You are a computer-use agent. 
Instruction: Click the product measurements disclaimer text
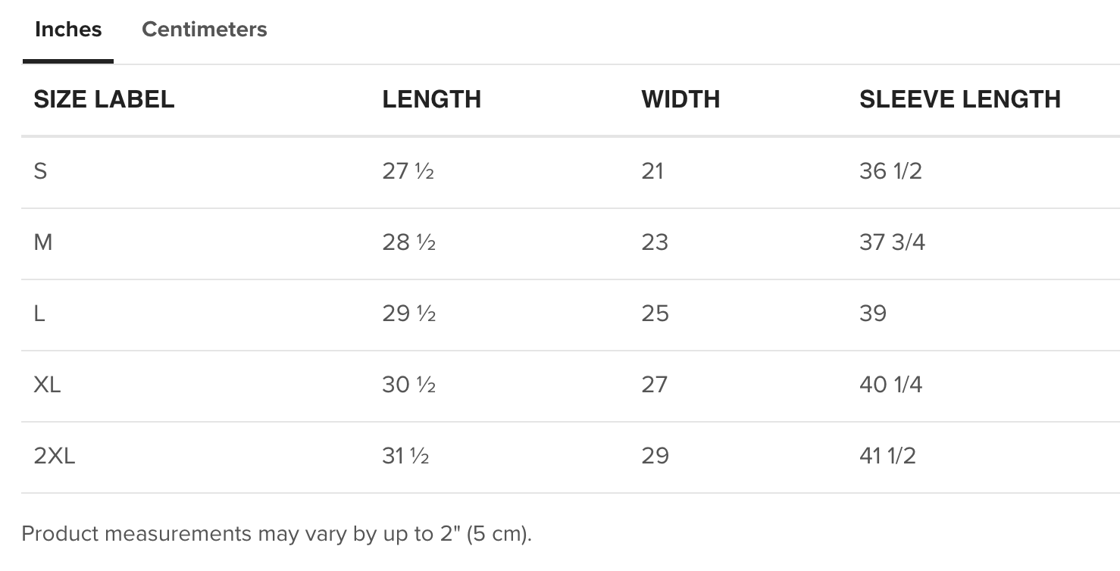click(276, 534)
